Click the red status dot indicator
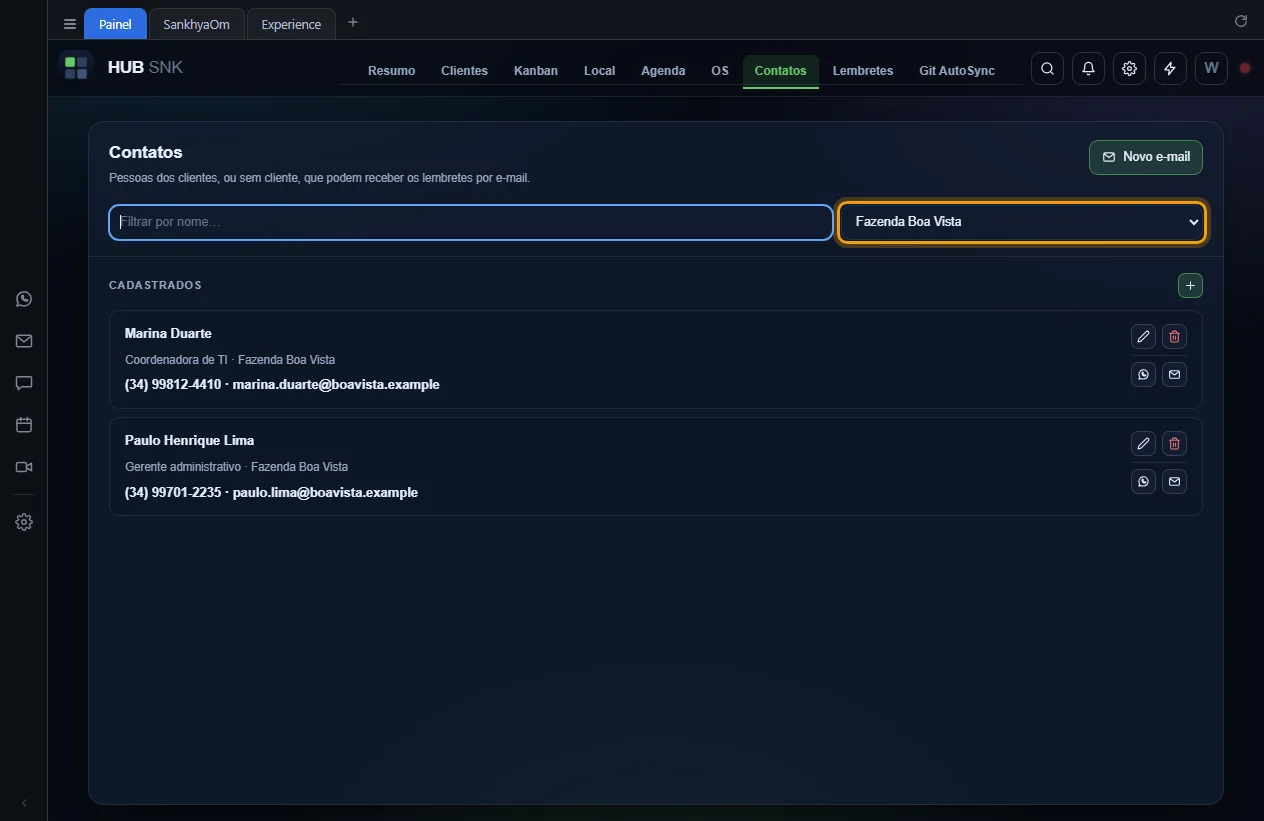The image size is (1264, 821). tap(1245, 68)
